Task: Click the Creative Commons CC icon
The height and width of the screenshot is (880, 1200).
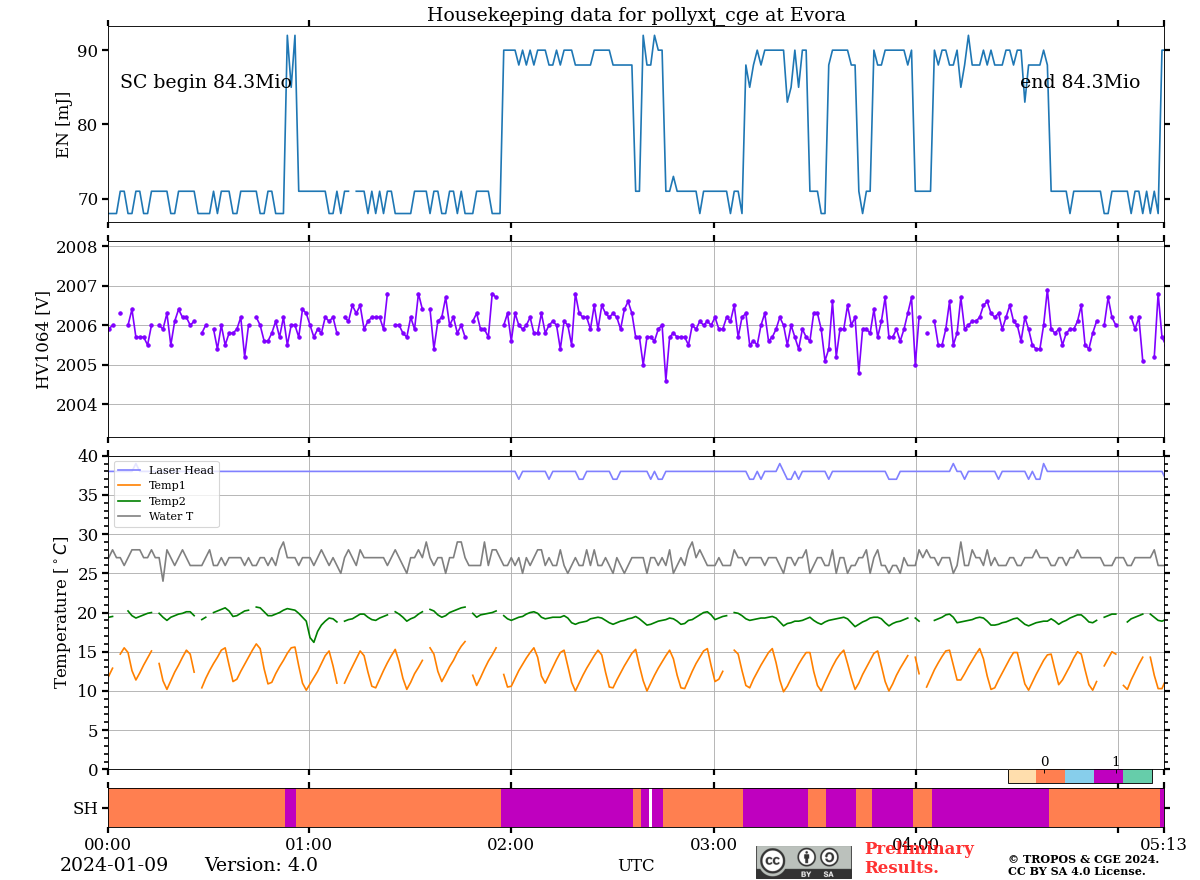Action: [x=772, y=860]
